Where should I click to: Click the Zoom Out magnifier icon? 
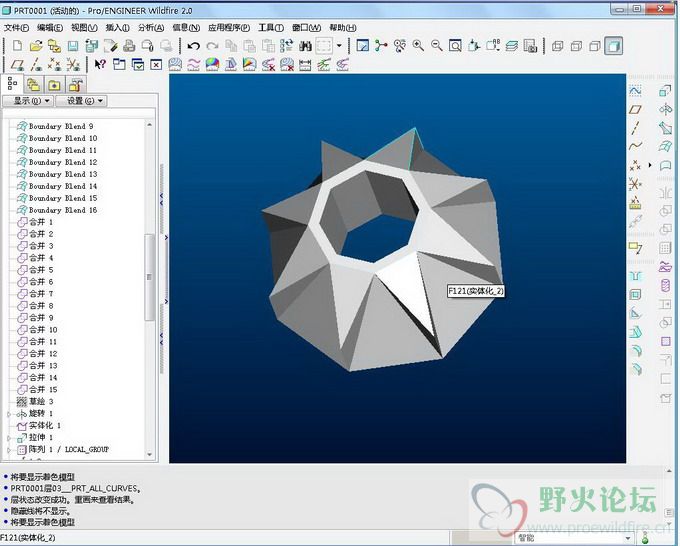(x=437, y=46)
